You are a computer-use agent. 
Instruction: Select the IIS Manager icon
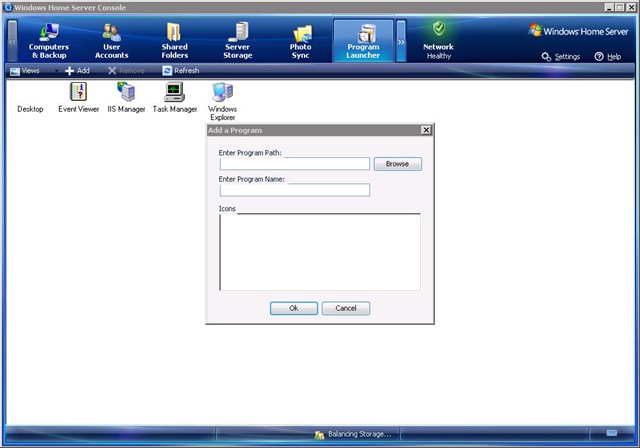(127, 98)
